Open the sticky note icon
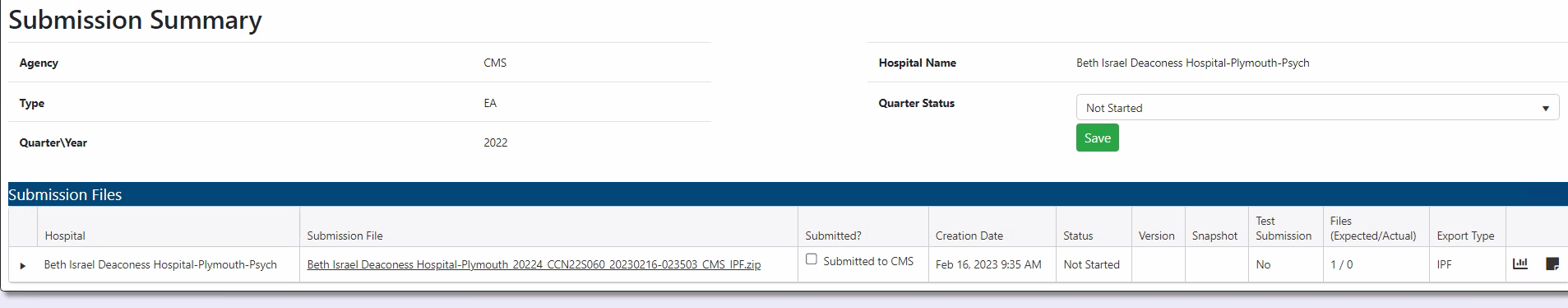 point(1552,264)
